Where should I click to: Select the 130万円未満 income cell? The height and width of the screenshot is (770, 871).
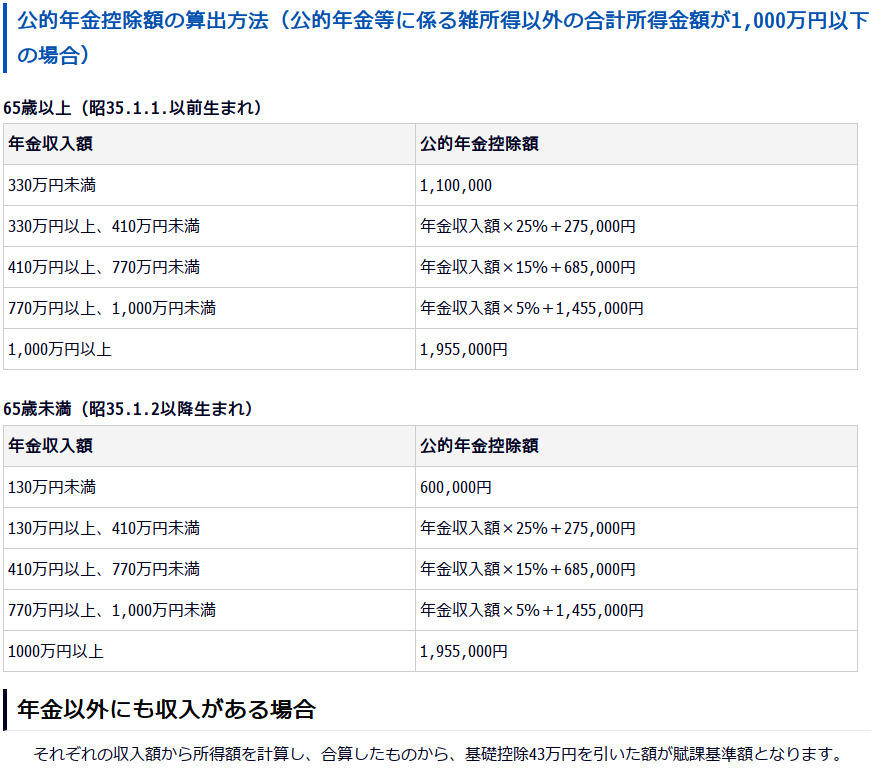coord(52,487)
